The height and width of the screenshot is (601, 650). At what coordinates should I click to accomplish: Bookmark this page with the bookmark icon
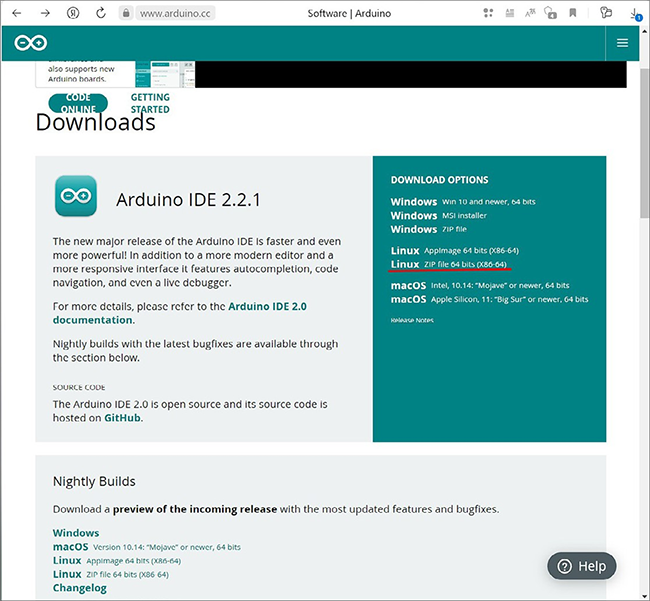(x=573, y=13)
